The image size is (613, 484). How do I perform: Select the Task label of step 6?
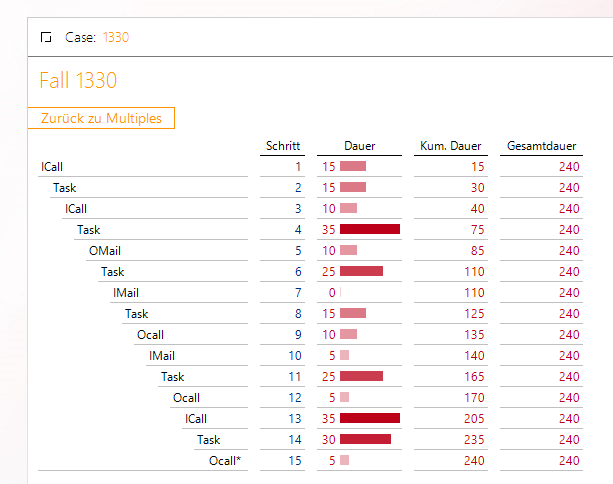(x=113, y=272)
